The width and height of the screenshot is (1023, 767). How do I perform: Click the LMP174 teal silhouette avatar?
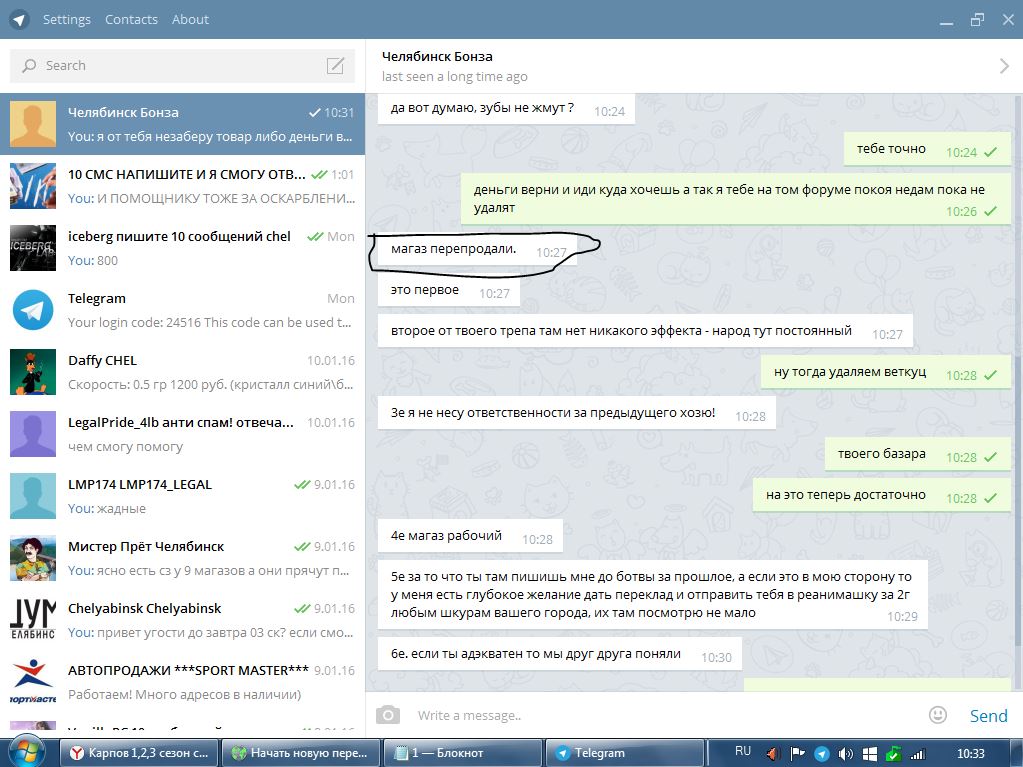point(33,496)
